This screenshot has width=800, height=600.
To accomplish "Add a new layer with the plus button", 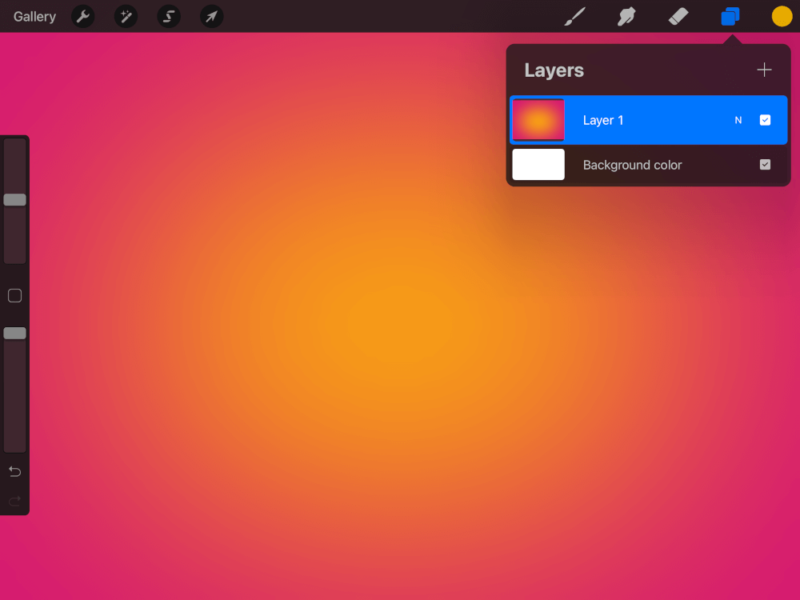I will click(764, 69).
